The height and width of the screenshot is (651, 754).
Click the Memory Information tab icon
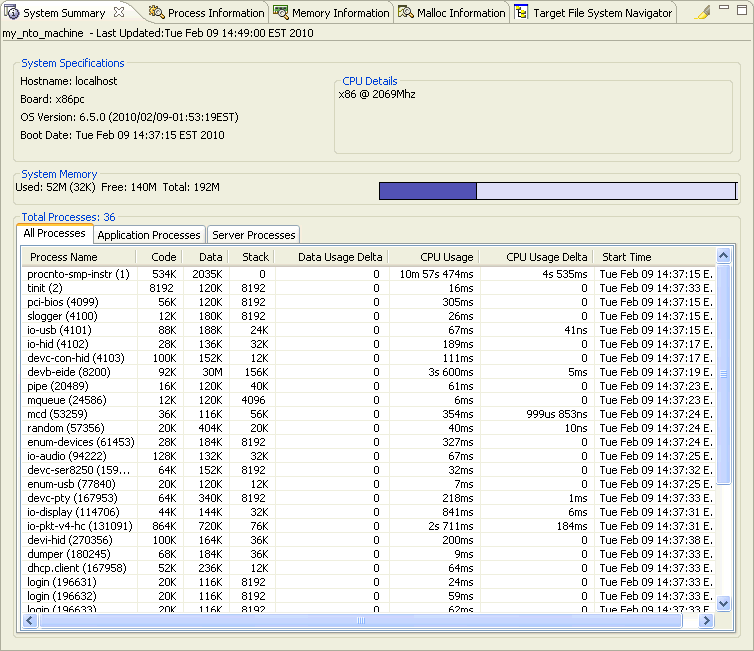pyautogui.click(x=281, y=13)
